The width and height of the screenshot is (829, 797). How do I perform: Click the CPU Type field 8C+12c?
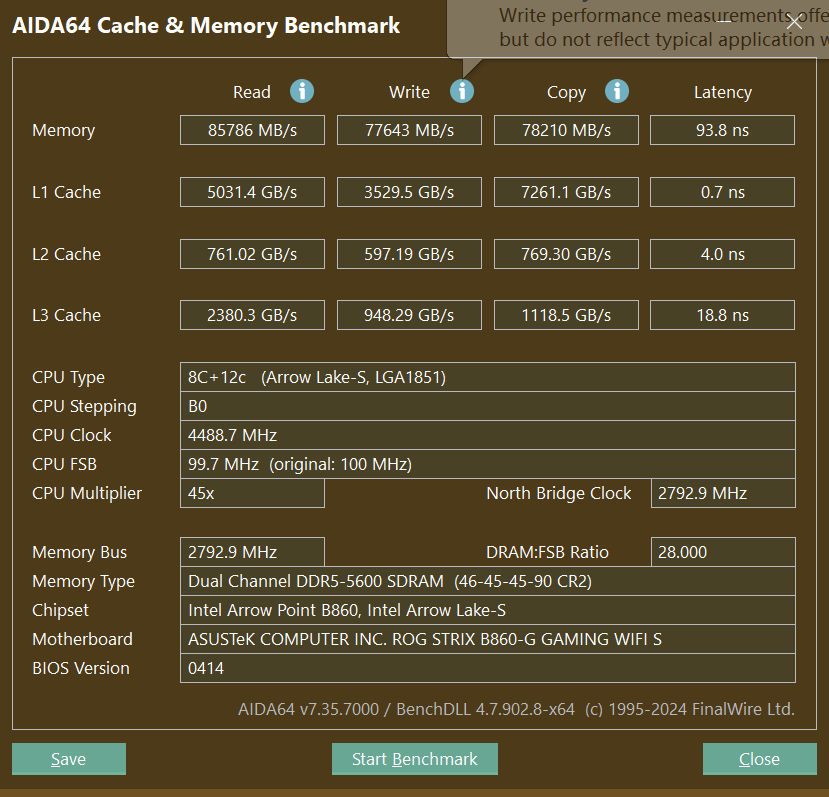[x=487, y=377]
